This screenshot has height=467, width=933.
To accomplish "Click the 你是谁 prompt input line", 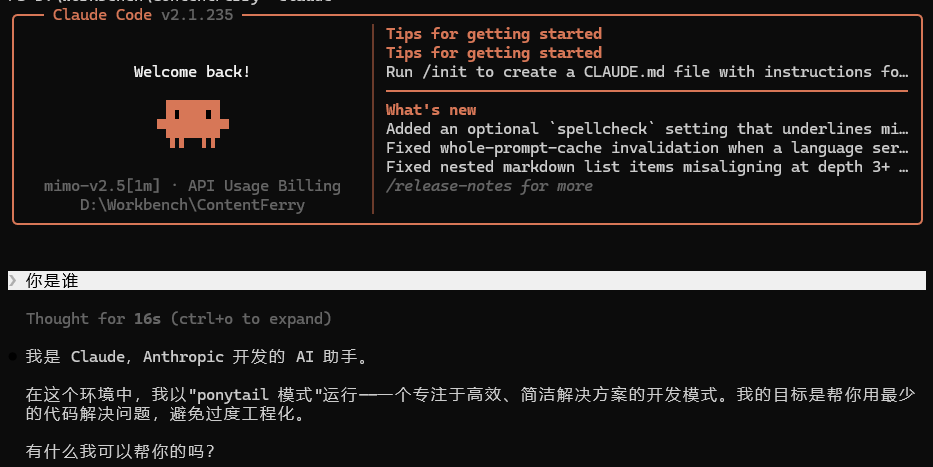I will pos(466,280).
